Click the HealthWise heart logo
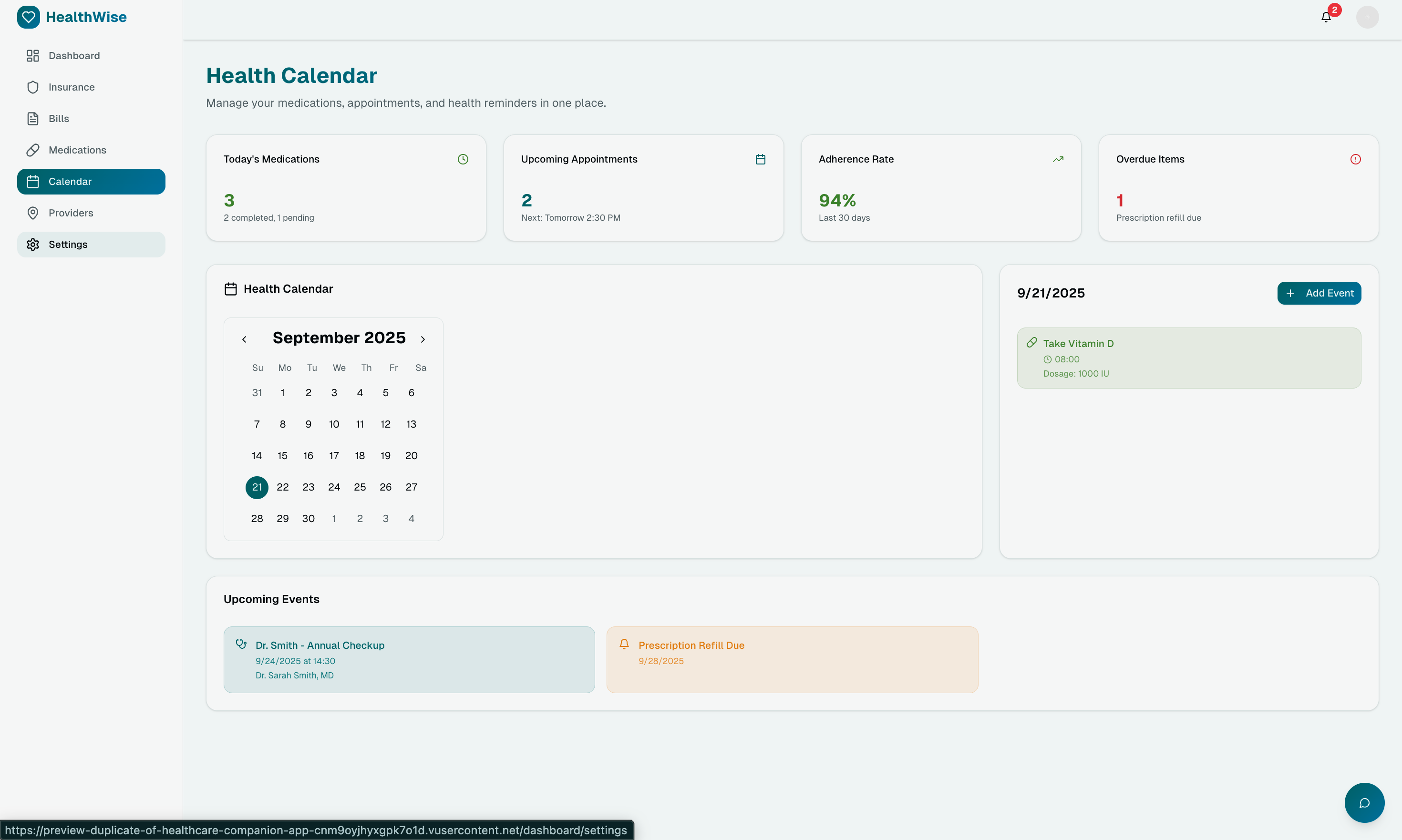The image size is (1402, 840). (28, 17)
